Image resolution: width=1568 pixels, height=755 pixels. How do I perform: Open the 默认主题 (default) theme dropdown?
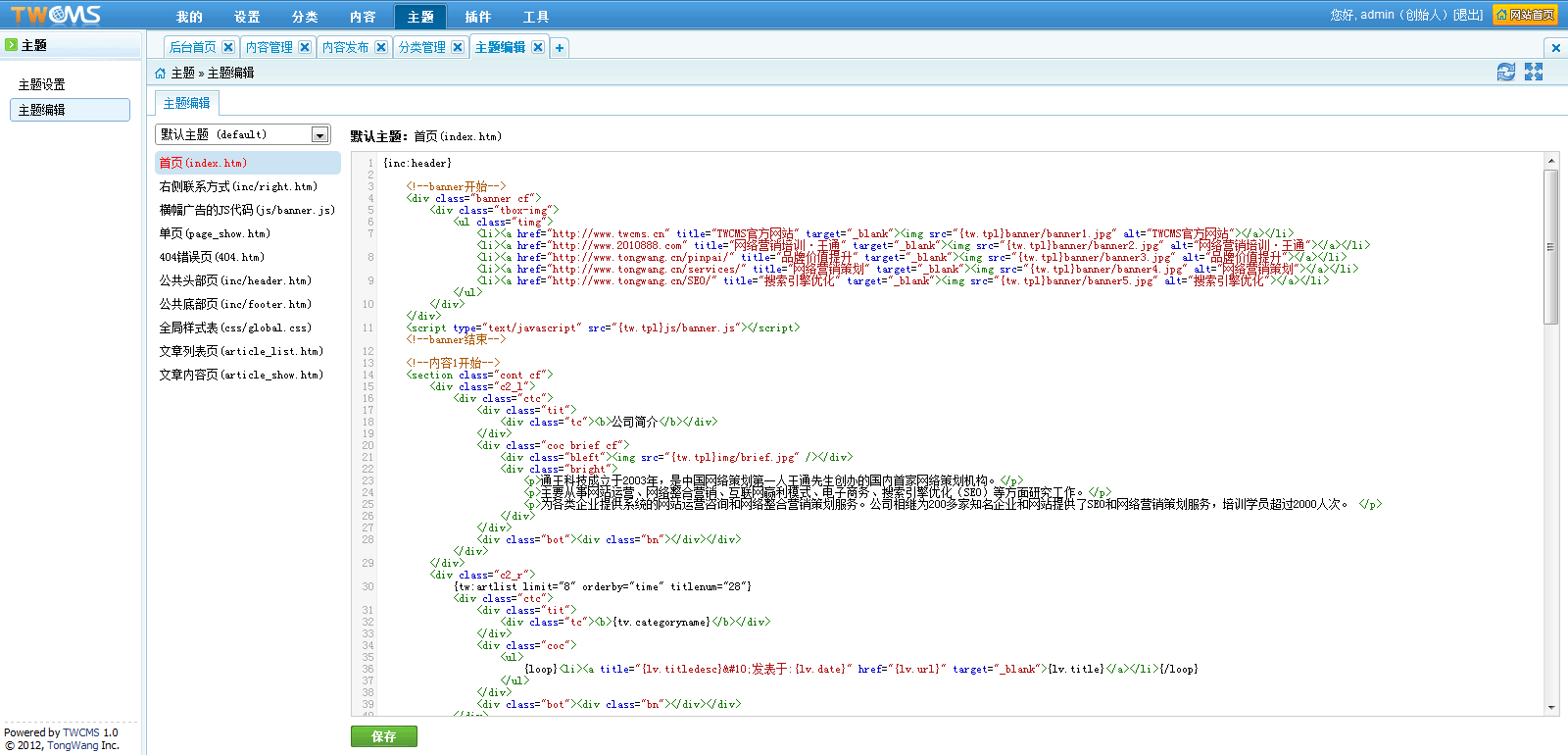coord(319,134)
